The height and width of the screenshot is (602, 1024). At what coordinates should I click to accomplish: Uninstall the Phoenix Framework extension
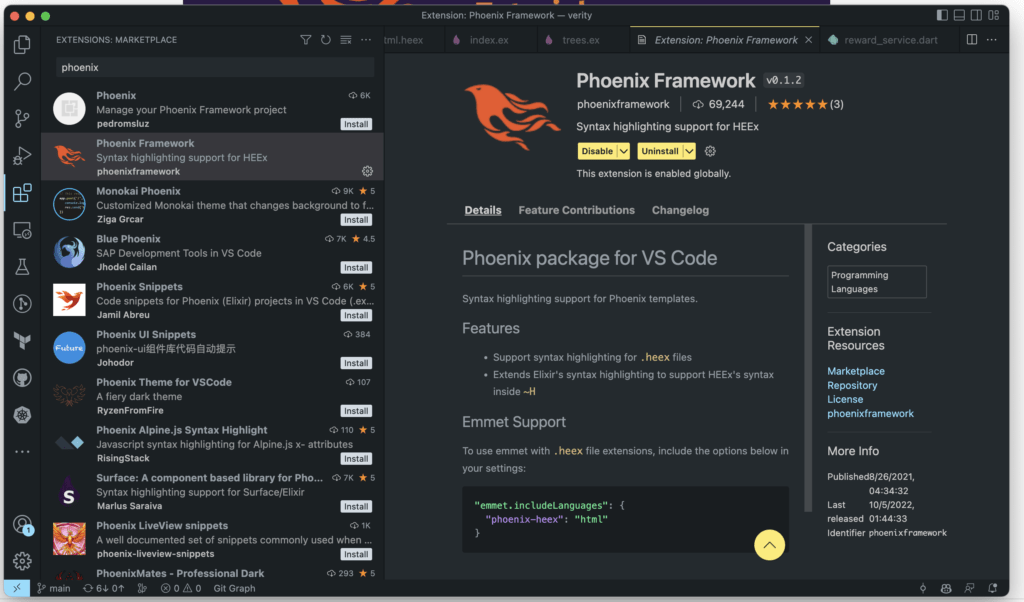click(660, 151)
